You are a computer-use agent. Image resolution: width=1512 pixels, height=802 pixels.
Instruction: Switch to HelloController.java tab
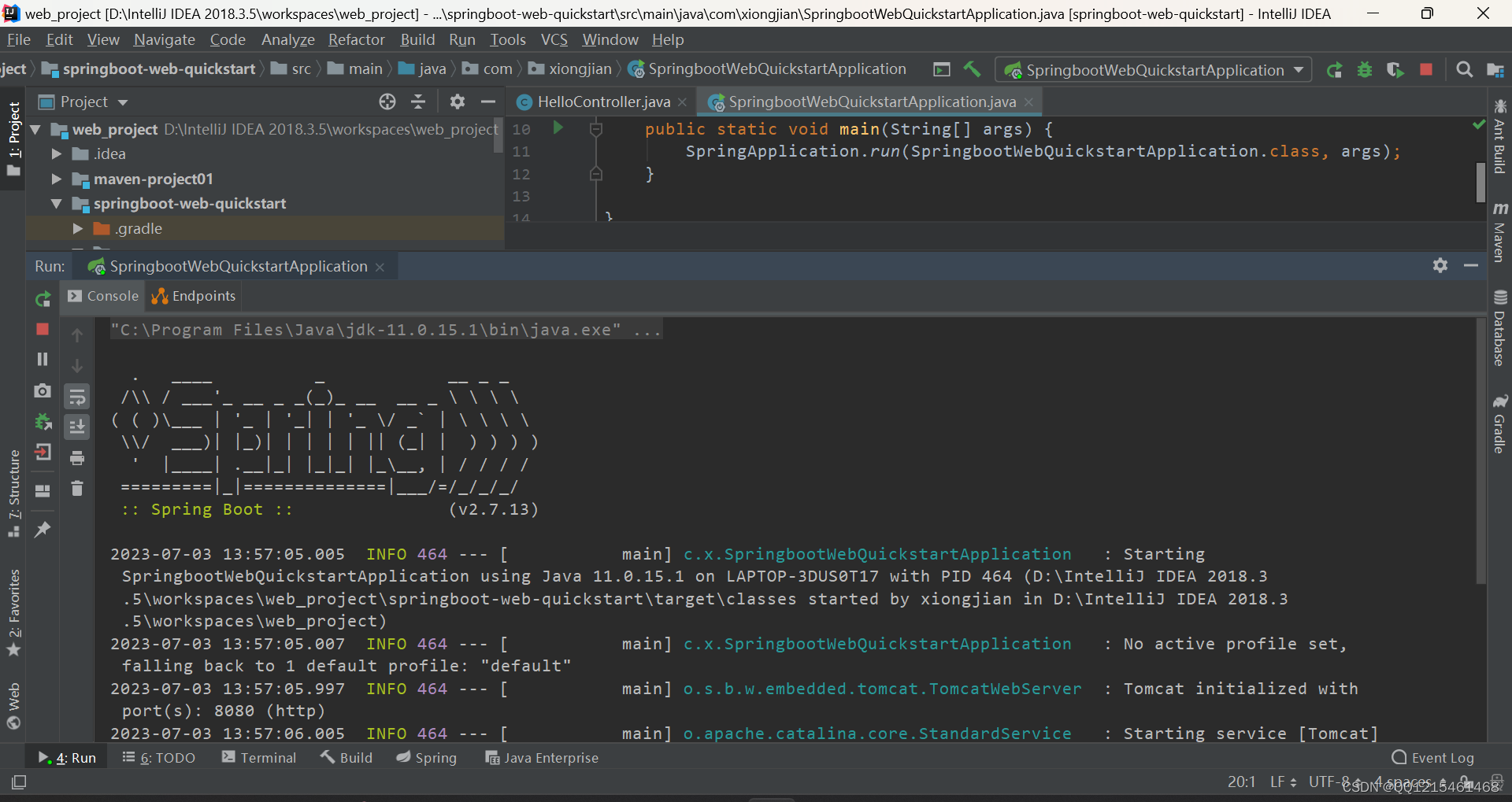click(602, 102)
